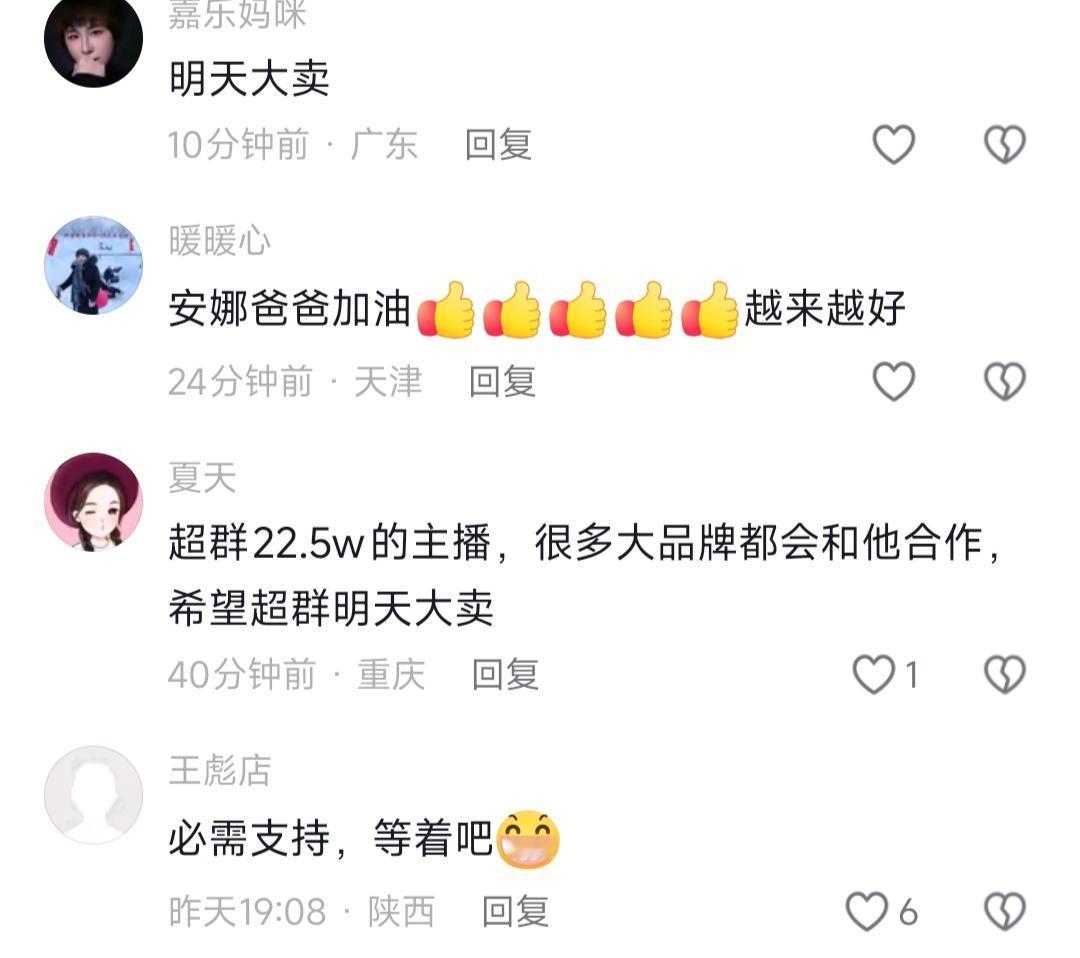Open 夏天's cartoon girl avatar
The image size is (1080, 958).
(94, 502)
